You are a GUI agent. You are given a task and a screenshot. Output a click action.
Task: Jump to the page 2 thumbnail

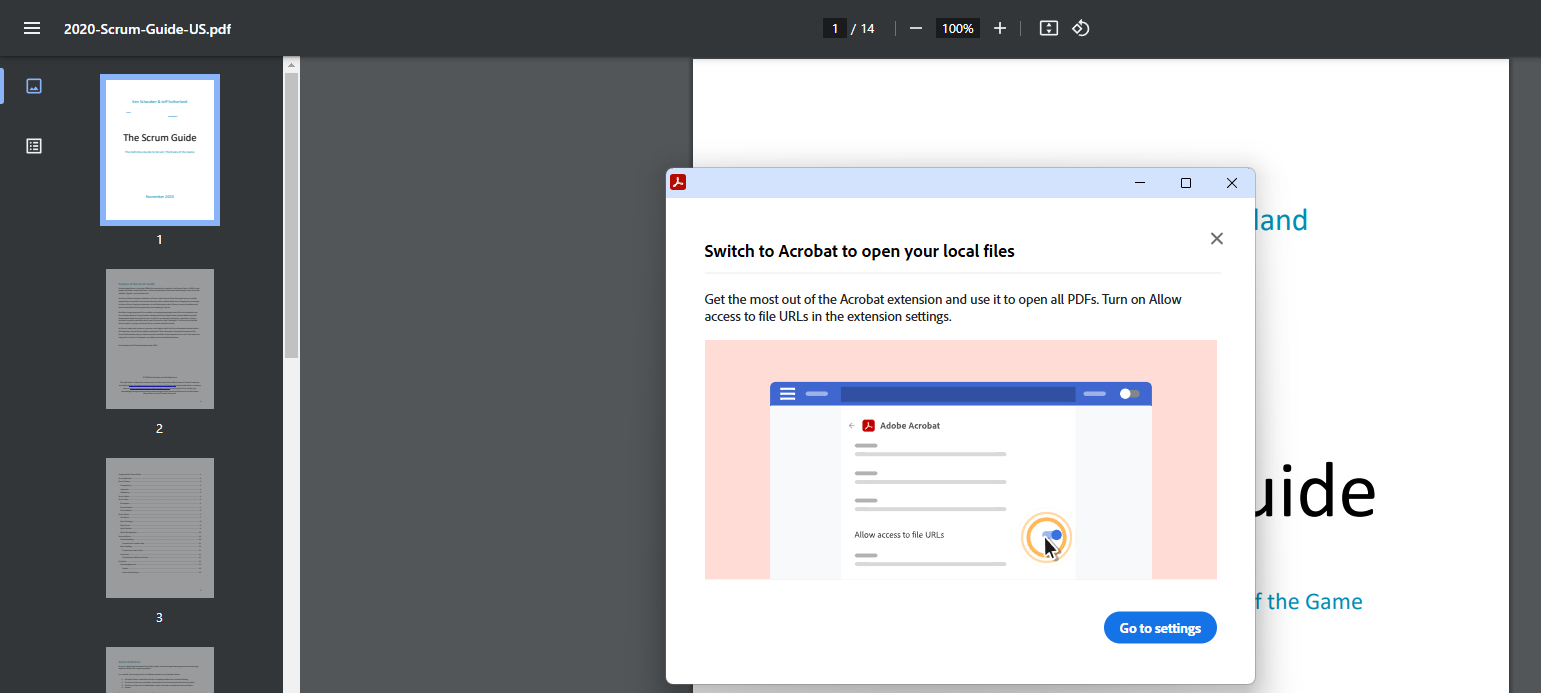click(x=160, y=338)
